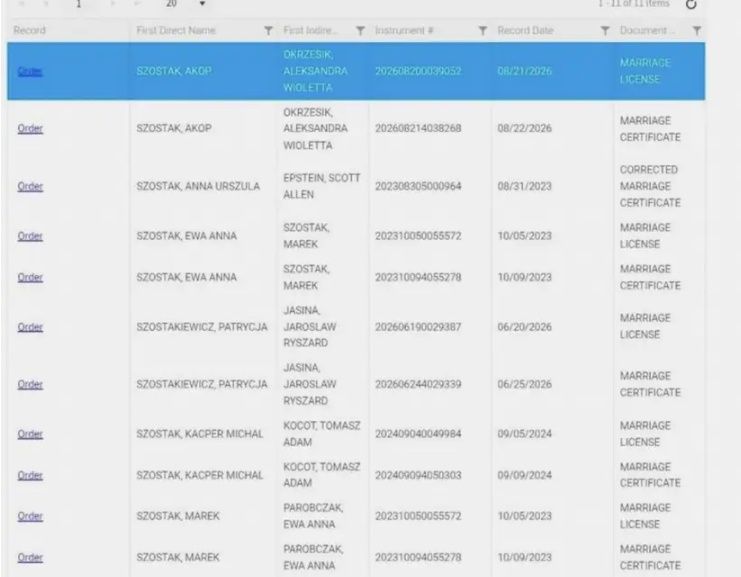The height and width of the screenshot is (577, 741).
Task: Select SZOSTAKIEWICZ, PATRYCJA in the 06/25/2026 row
Action: pyautogui.click(x=202, y=385)
